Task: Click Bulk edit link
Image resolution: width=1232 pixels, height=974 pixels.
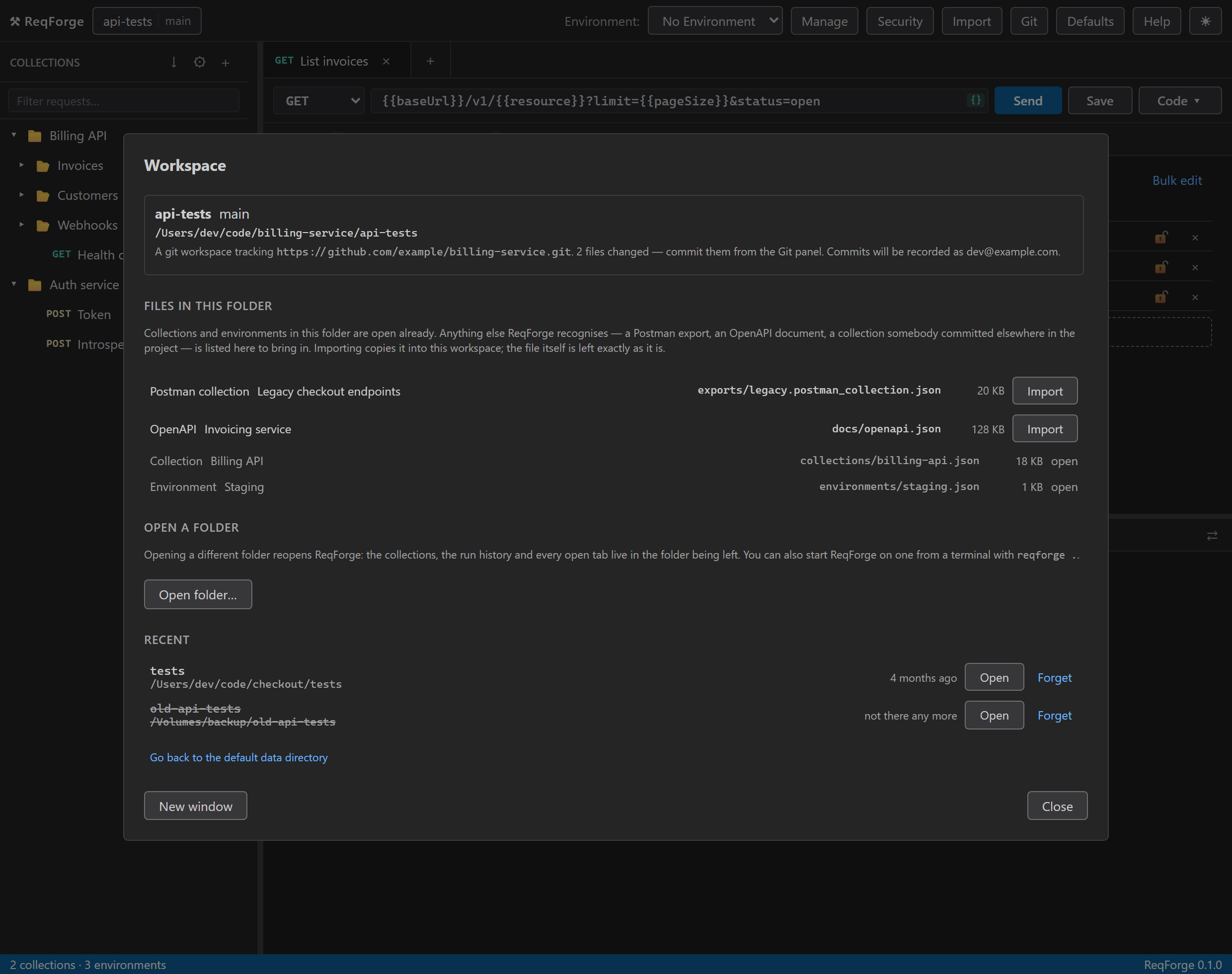Action: coord(1177,180)
